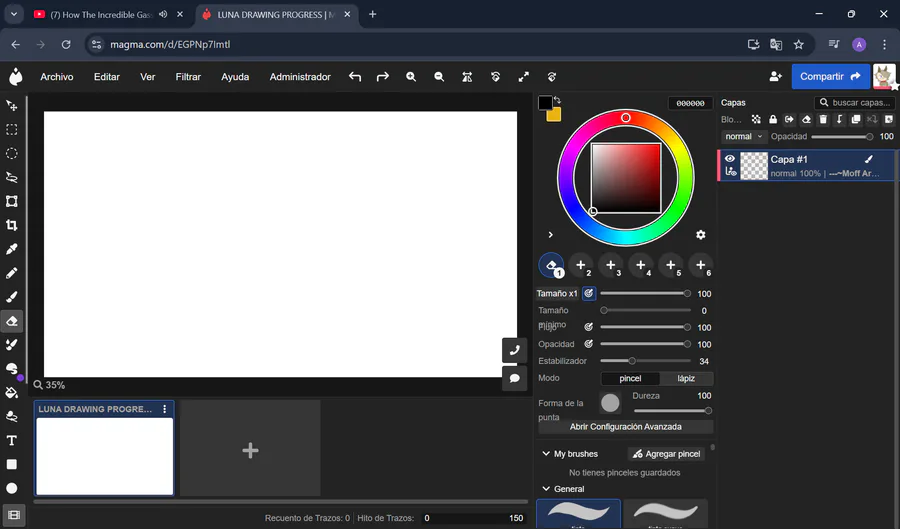
Task: Open the voice call phone button
Action: pos(515,350)
